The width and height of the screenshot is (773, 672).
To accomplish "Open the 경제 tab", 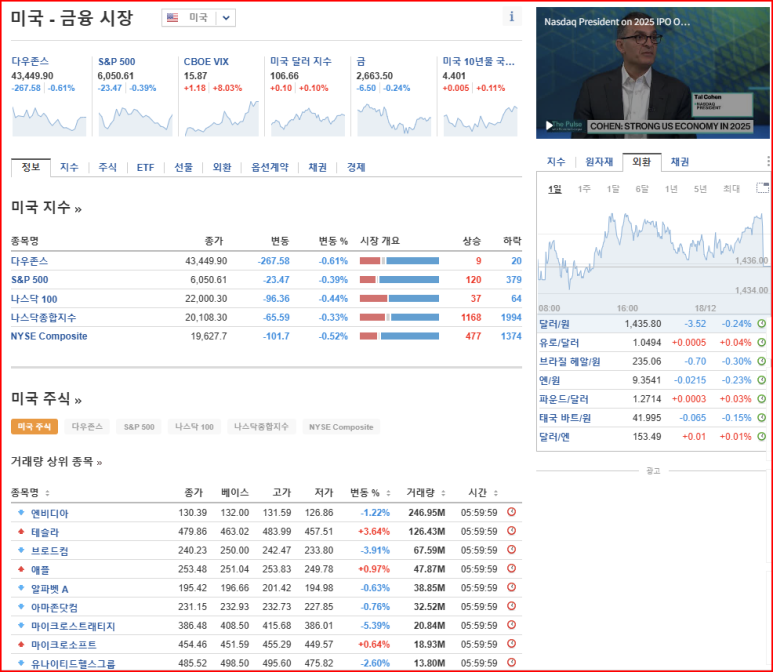I will [x=356, y=167].
